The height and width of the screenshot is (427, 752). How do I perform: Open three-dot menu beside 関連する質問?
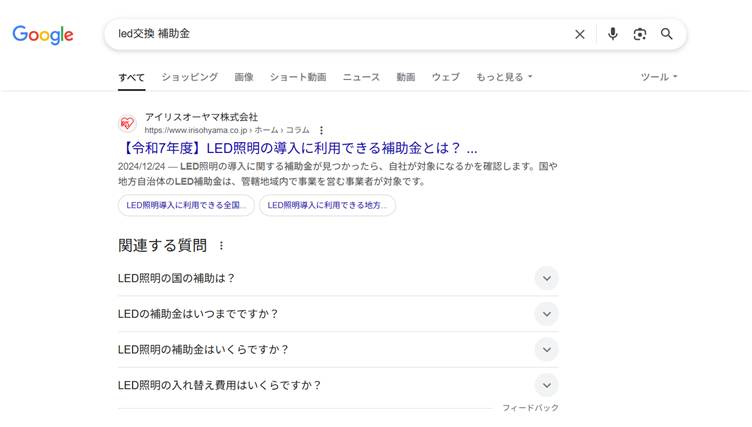221,246
